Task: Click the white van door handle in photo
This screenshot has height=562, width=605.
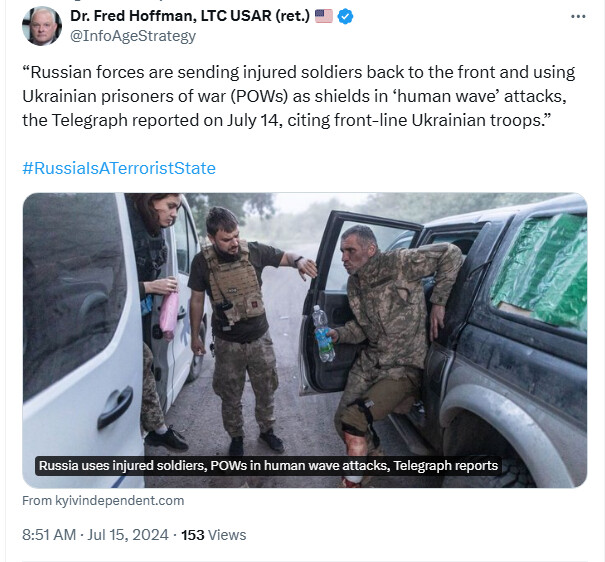Action: pyautogui.click(x=115, y=407)
